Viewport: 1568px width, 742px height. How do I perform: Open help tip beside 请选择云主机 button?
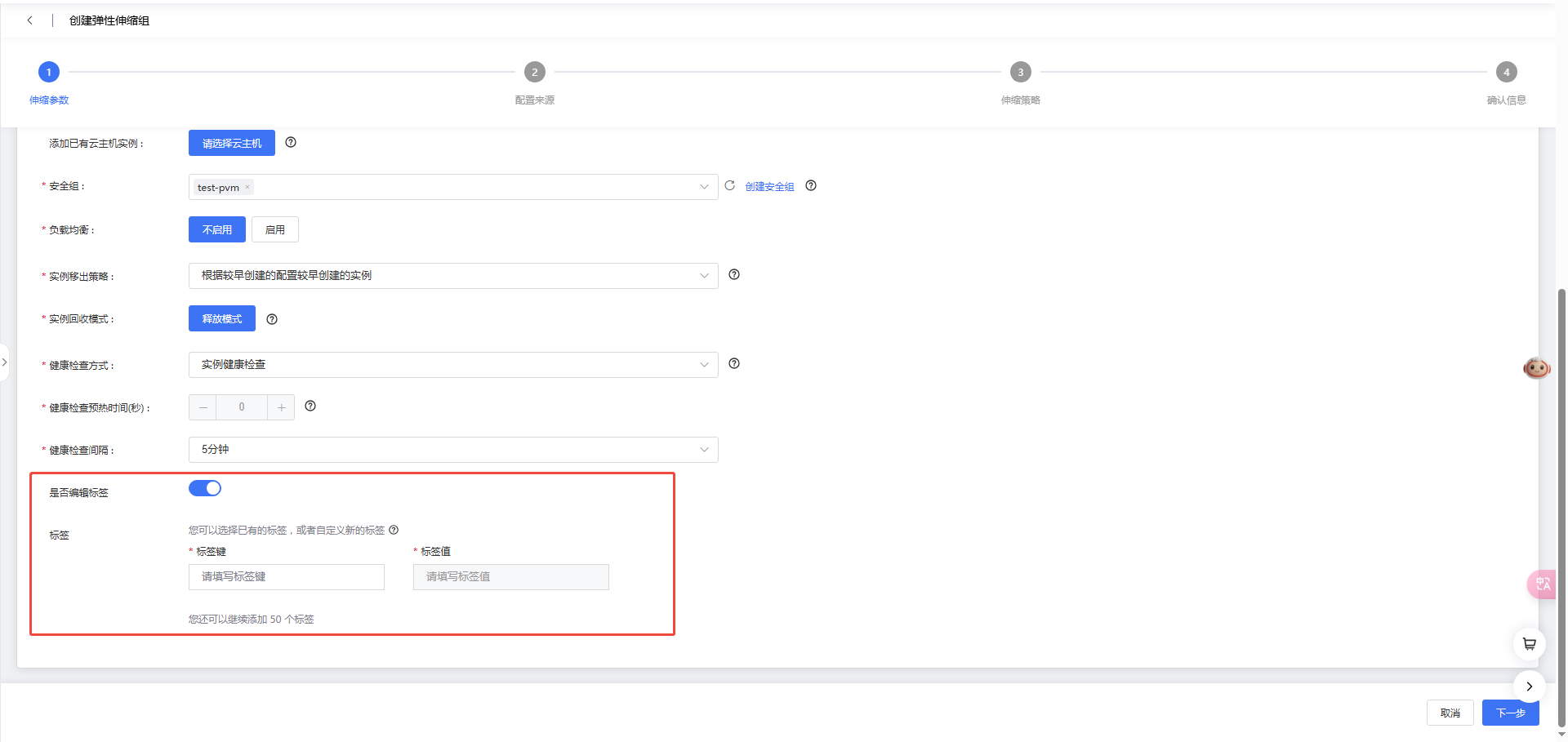click(x=291, y=142)
